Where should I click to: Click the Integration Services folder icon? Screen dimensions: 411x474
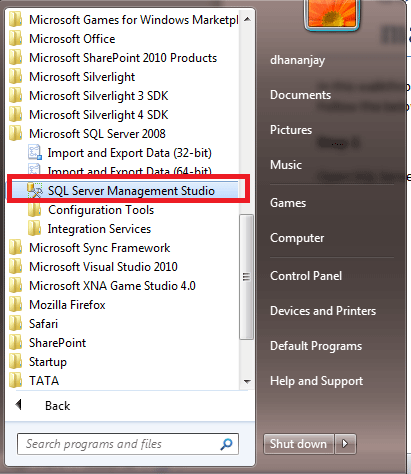[x=35, y=229]
